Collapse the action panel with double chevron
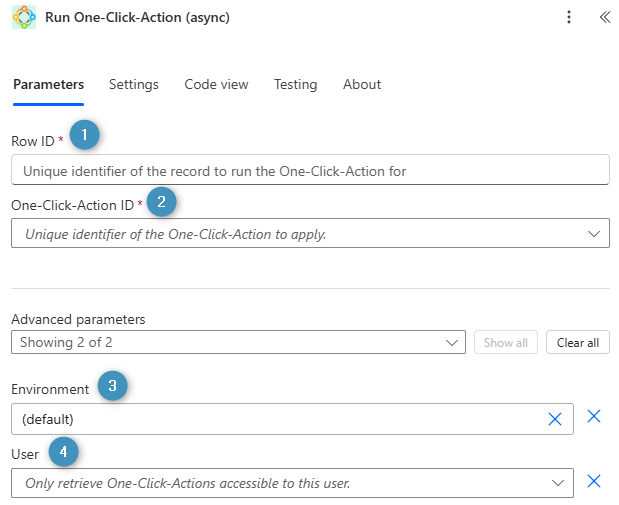Image resolution: width=619 pixels, height=505 pixels. point(604,17)
